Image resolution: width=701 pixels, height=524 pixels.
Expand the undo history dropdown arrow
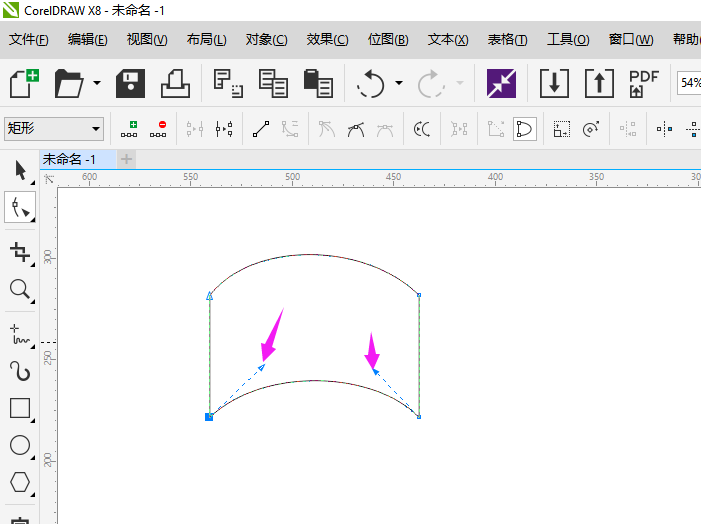399,83
